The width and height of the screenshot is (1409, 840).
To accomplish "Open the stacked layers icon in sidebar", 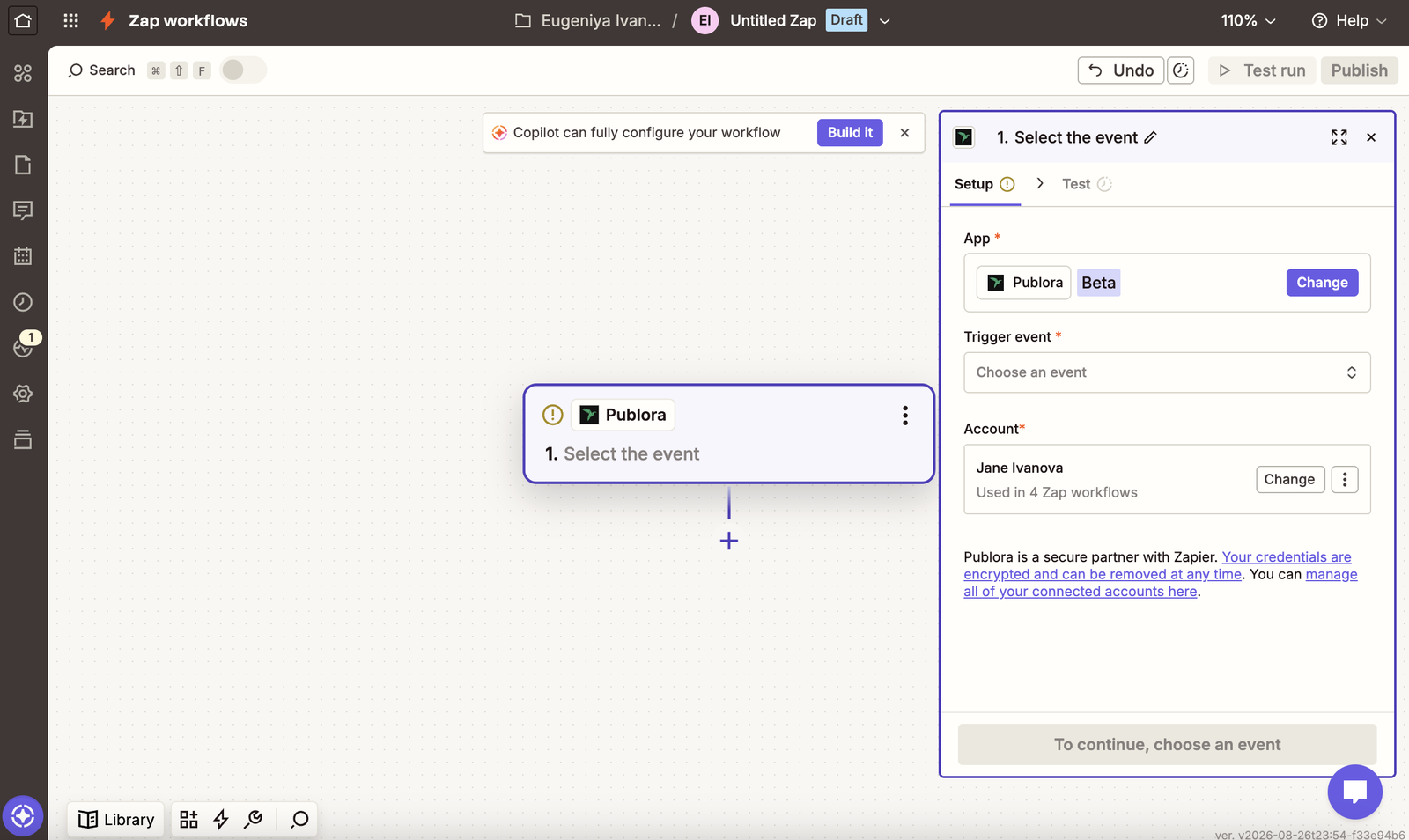I will pyautogui.click(x=23, y=439).
